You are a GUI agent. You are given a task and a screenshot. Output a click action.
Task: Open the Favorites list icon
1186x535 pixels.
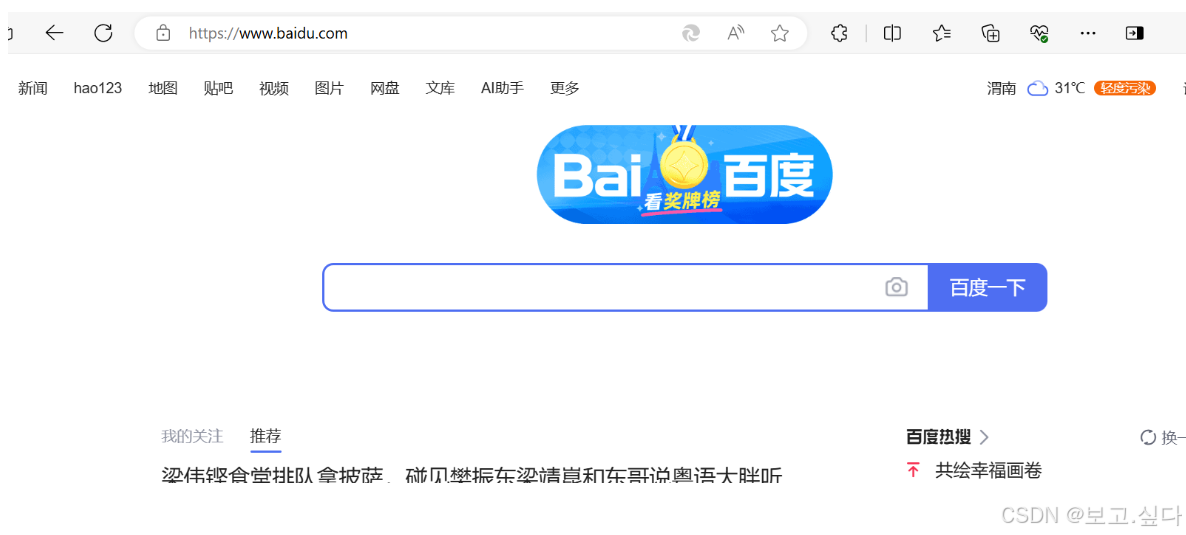942,33
